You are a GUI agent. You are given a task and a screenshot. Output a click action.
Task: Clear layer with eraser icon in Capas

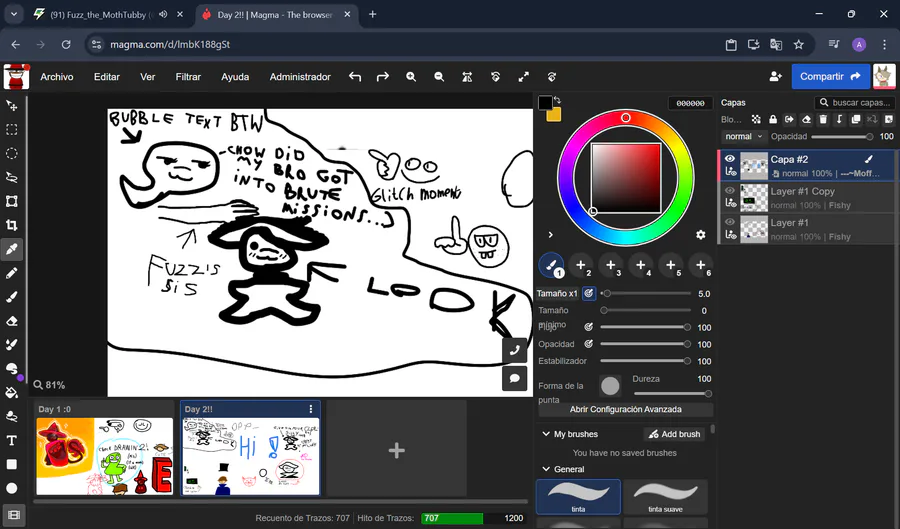point(806,119)
